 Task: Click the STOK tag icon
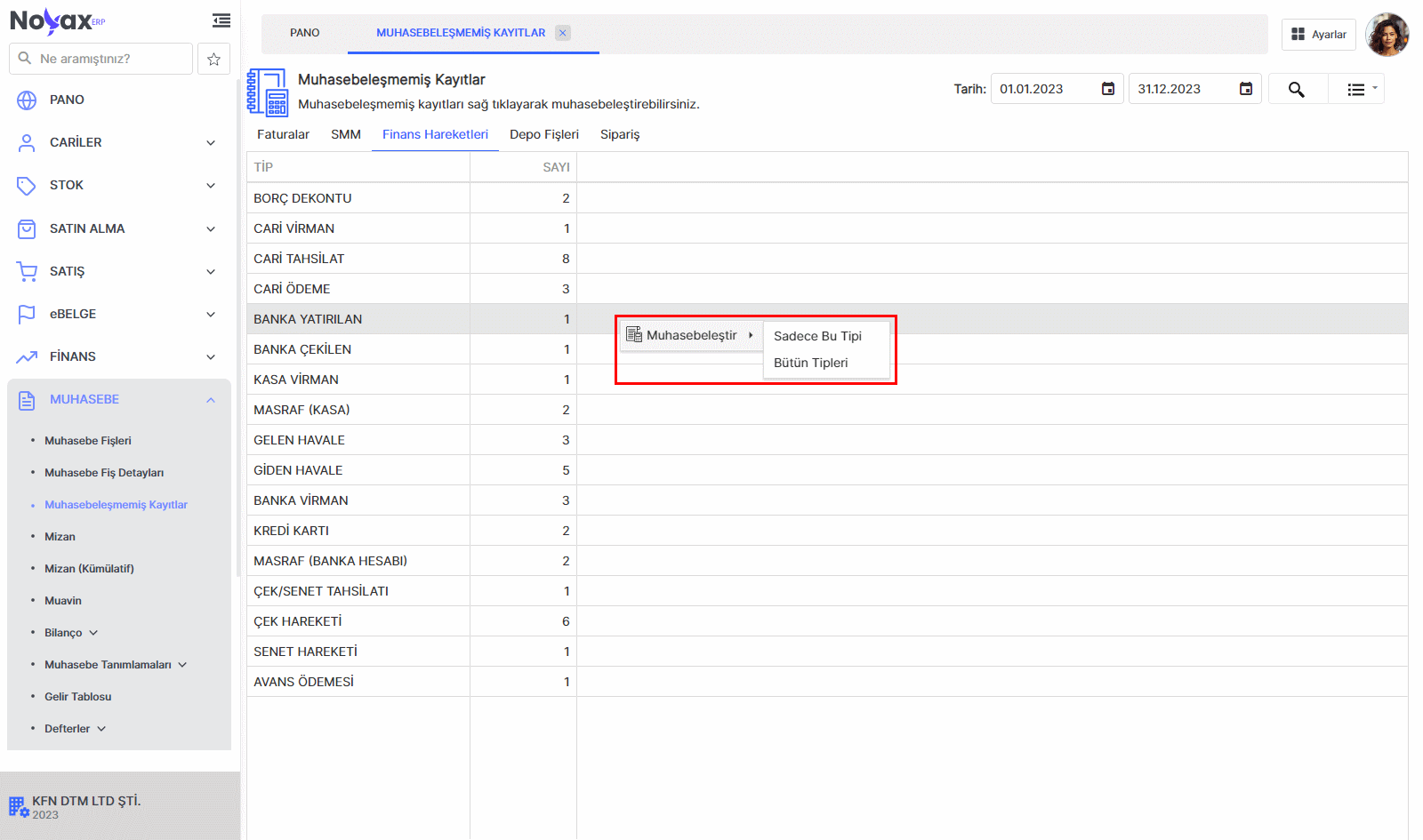coord(27,185)
